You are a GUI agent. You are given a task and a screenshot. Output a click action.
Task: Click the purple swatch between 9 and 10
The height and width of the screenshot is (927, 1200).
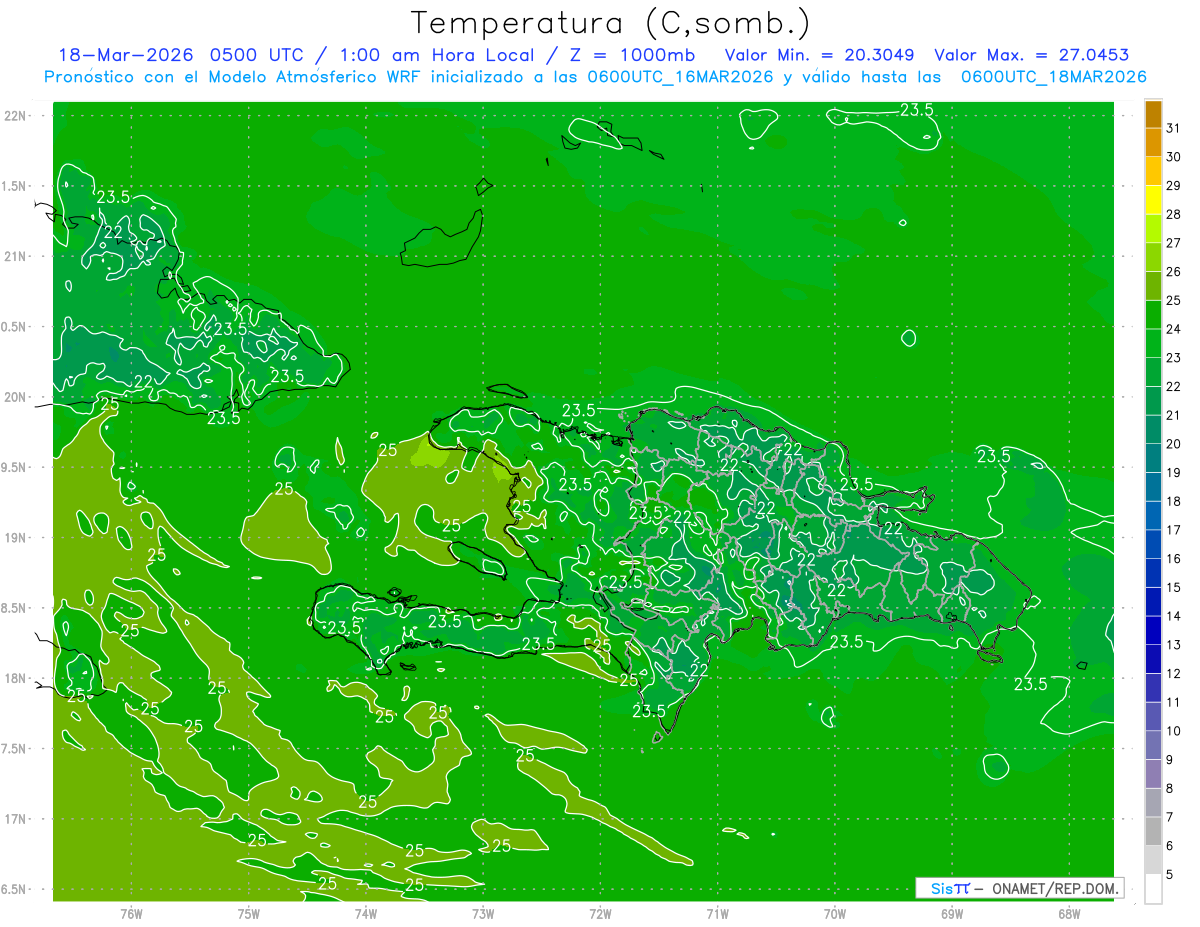pyautogui.click(x=1153, y=746)
